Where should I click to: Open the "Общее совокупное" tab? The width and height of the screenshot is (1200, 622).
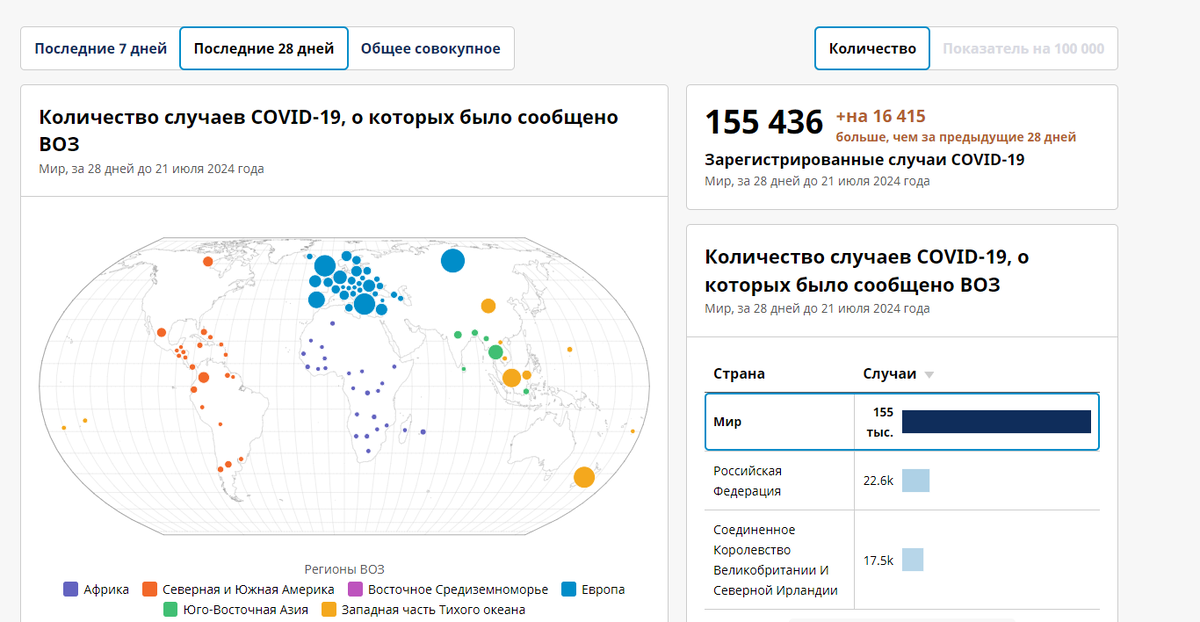click(431, 47)
